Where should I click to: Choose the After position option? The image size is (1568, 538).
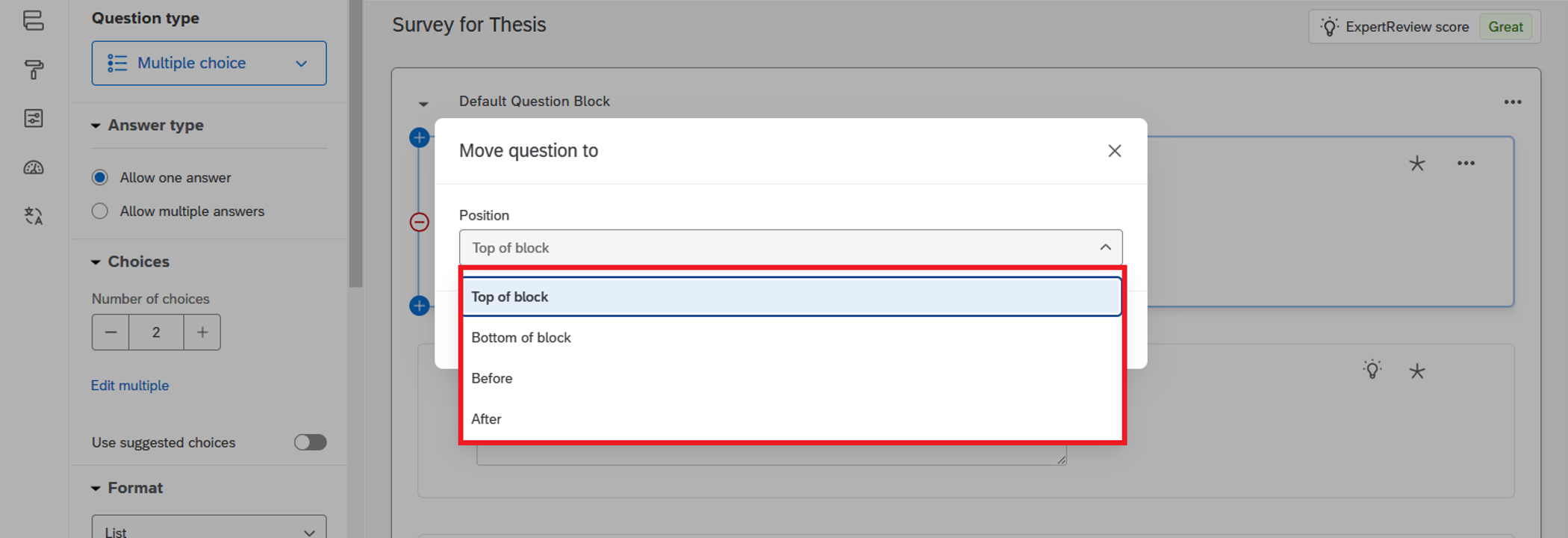click(487, 419)
